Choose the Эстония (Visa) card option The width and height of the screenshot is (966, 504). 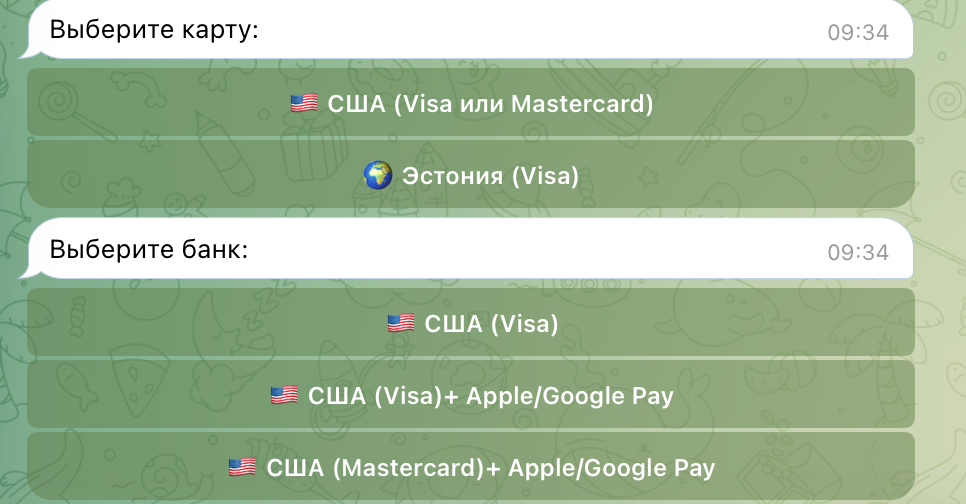471,174
